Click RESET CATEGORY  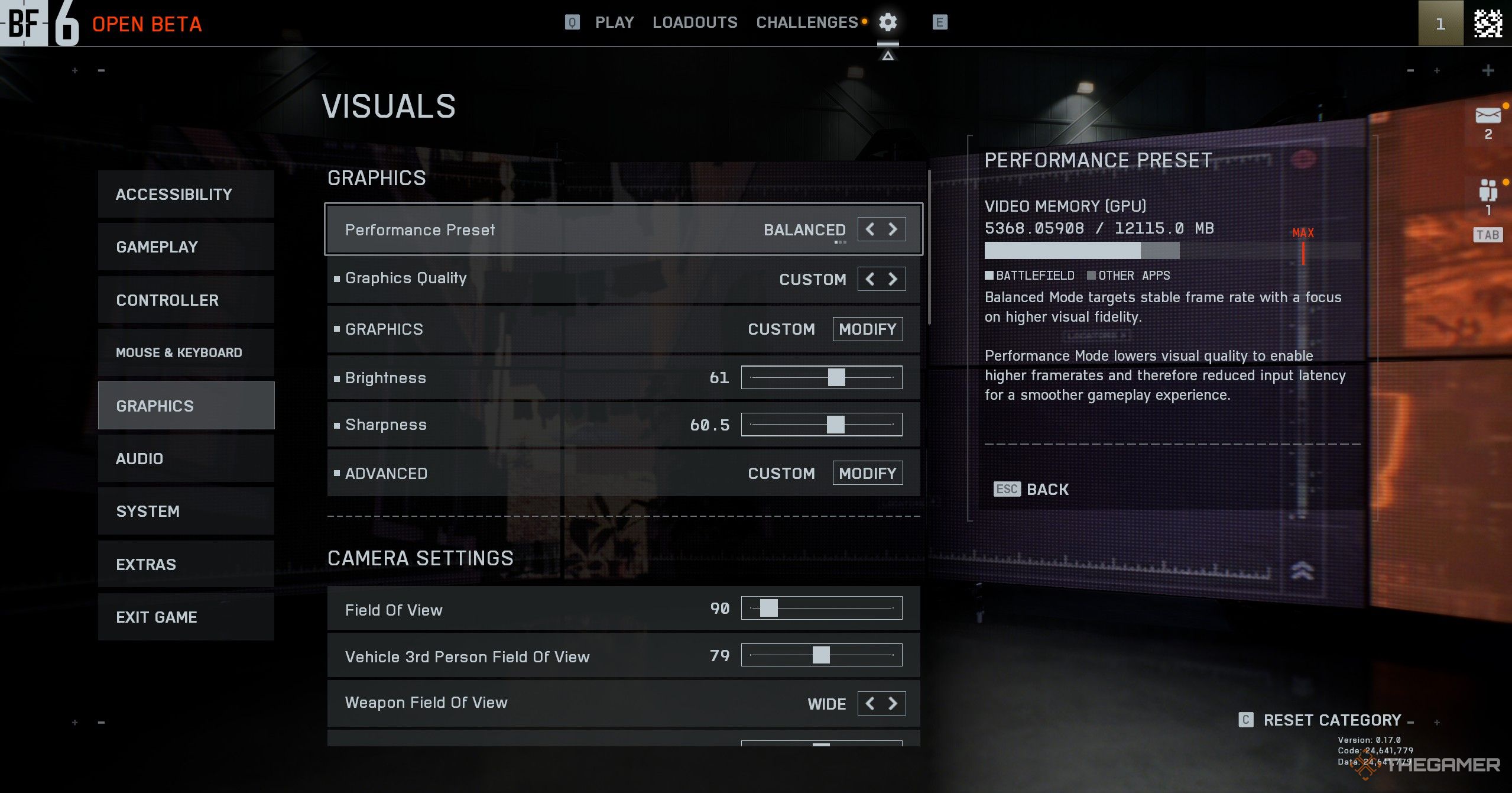1332,720
